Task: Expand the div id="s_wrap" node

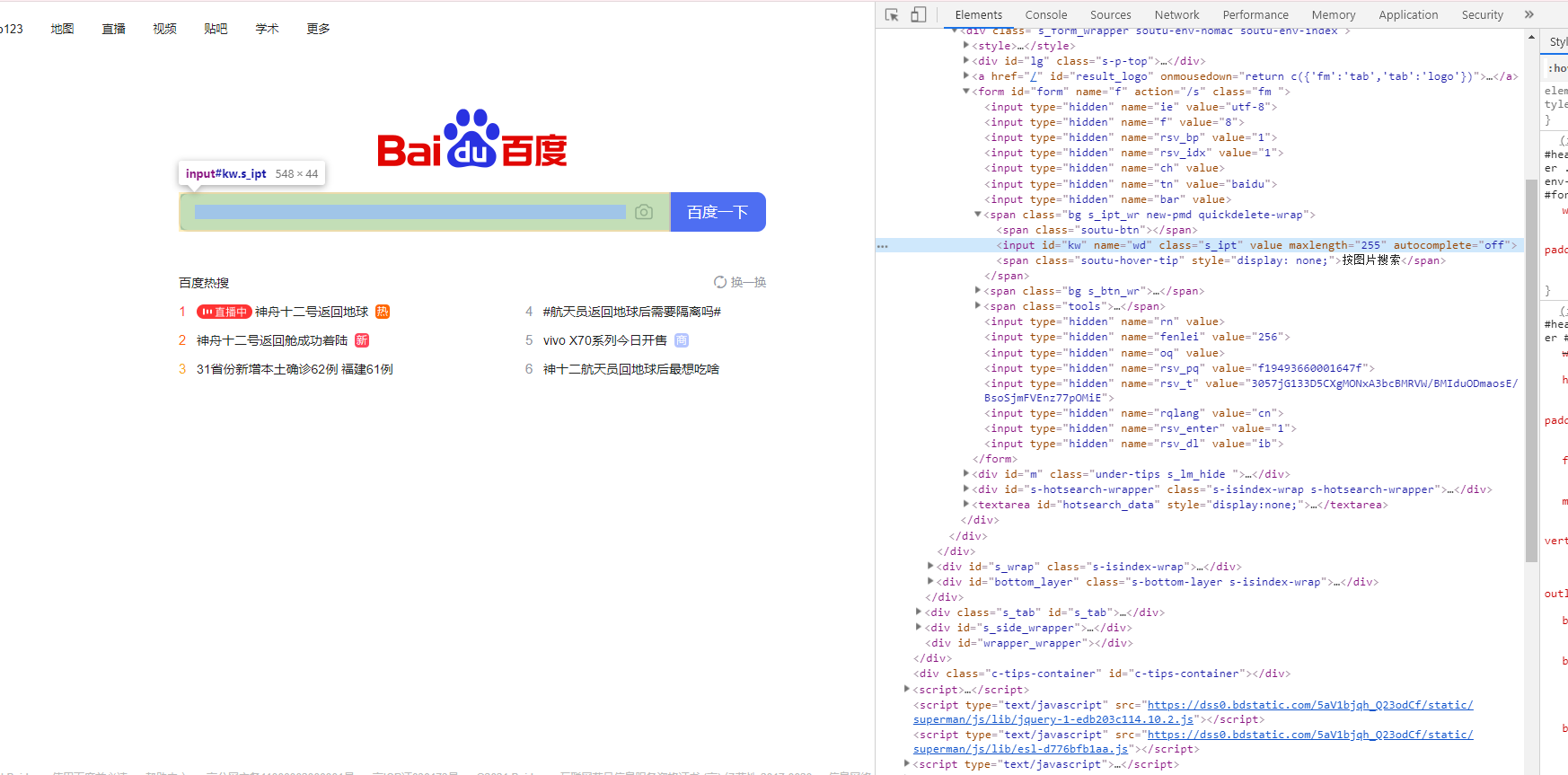Action: [930, 567]
